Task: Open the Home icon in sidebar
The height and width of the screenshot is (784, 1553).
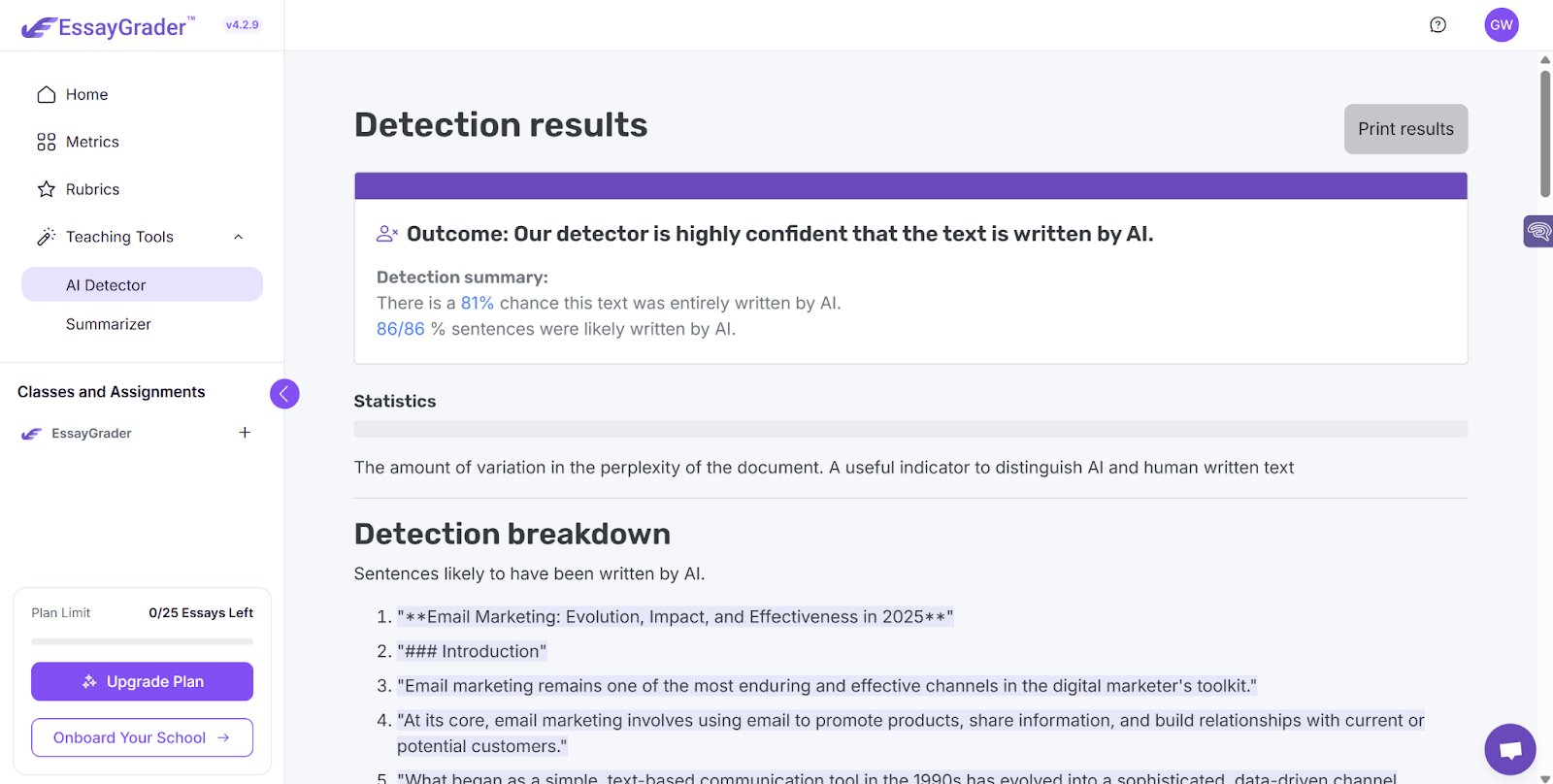Action: [45, 94]
